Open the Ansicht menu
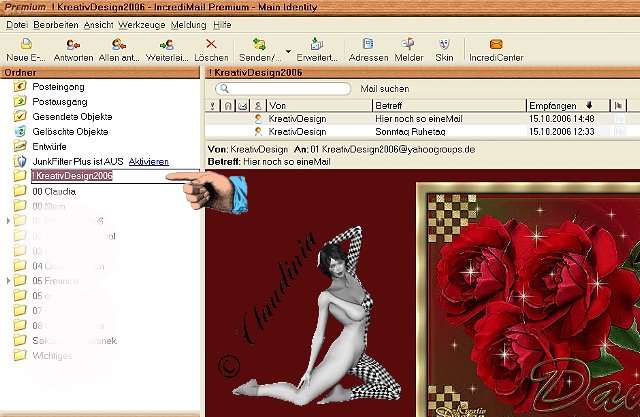Screen dimensions: 640x417 click(x=98, y=25)
